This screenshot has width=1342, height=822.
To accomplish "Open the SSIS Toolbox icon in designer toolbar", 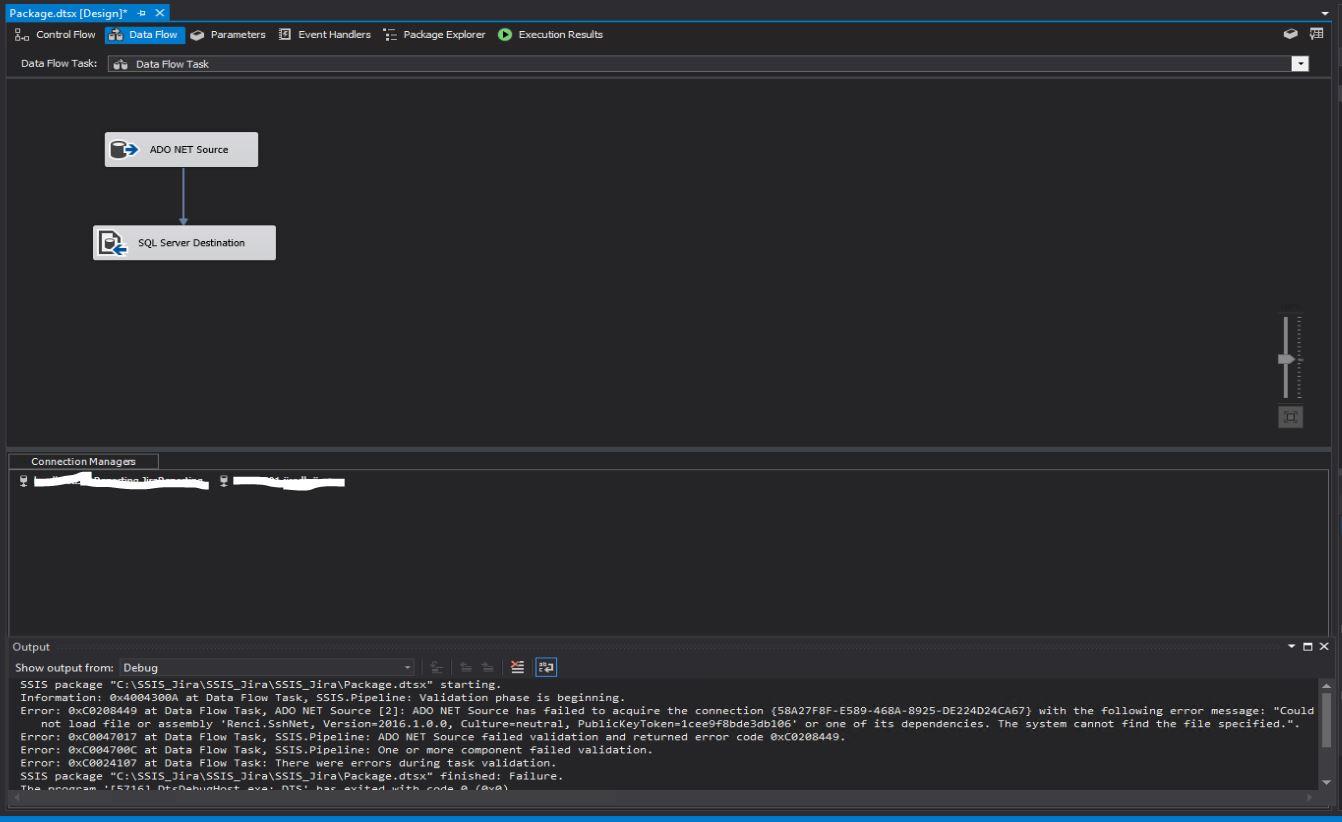I will pos(1316,34).
